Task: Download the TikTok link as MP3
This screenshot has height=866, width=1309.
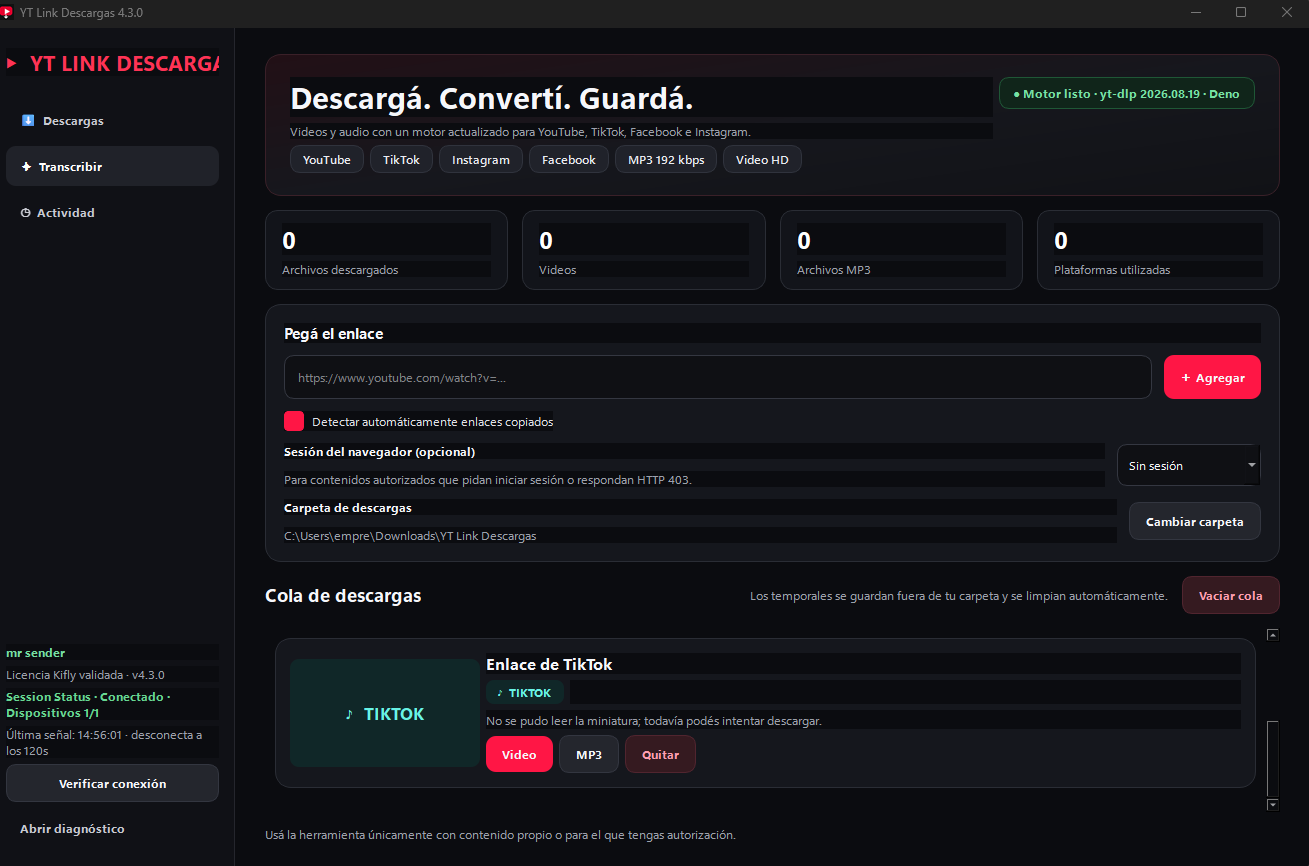Action: [589, 755]
